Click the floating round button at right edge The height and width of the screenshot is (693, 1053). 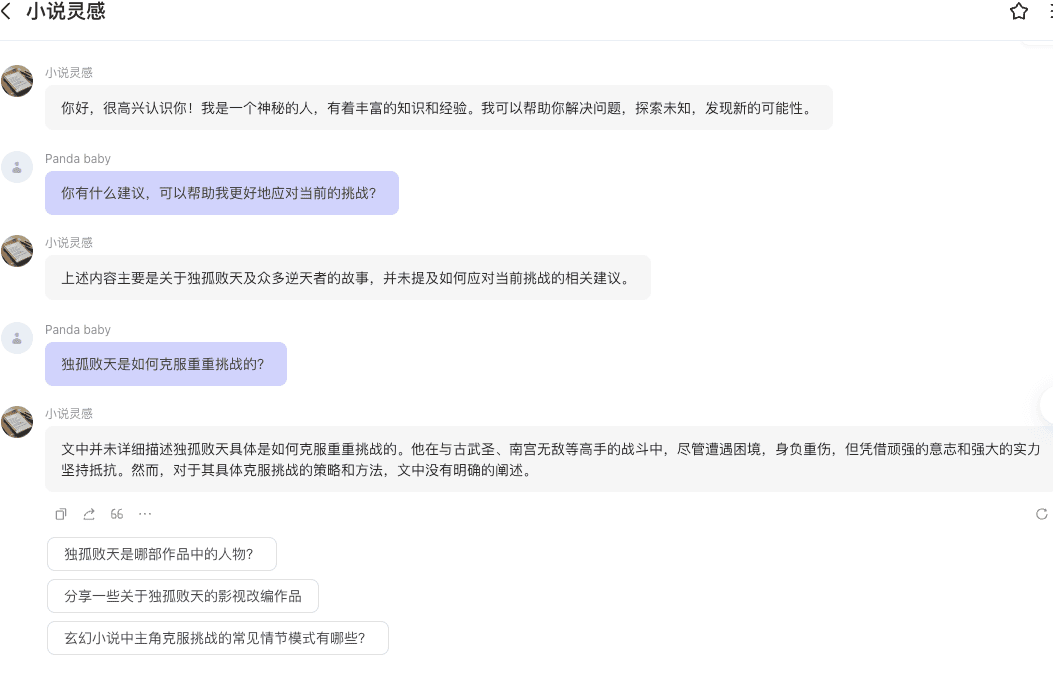[1047, 405]
